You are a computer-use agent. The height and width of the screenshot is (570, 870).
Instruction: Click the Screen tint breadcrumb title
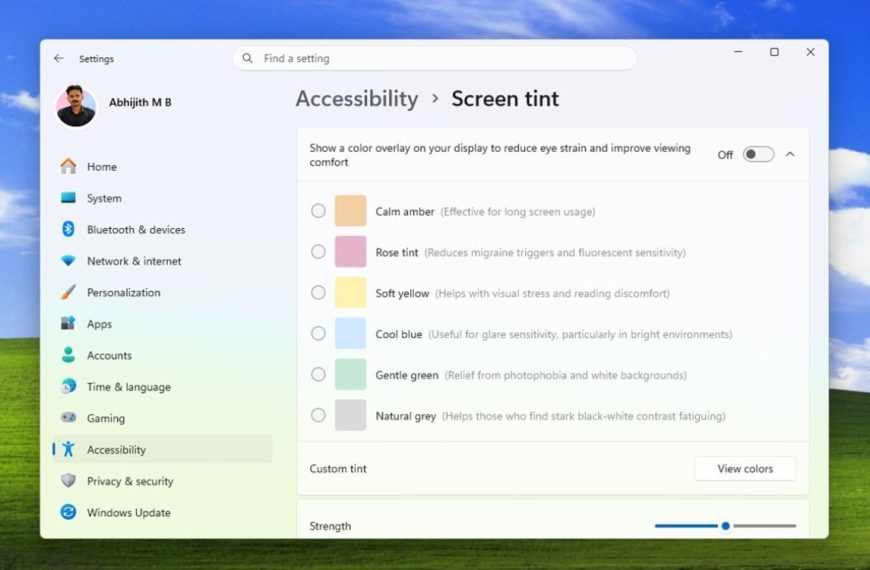point(505,99)
